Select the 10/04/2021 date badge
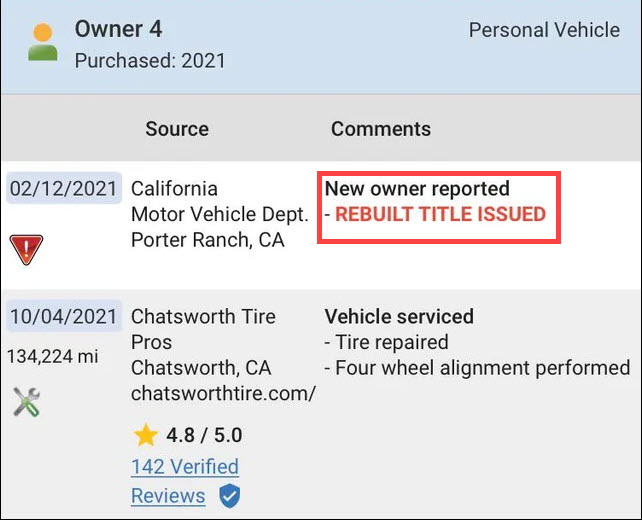The height and width of the screenshot is (520, 642). tap(64, 317)
